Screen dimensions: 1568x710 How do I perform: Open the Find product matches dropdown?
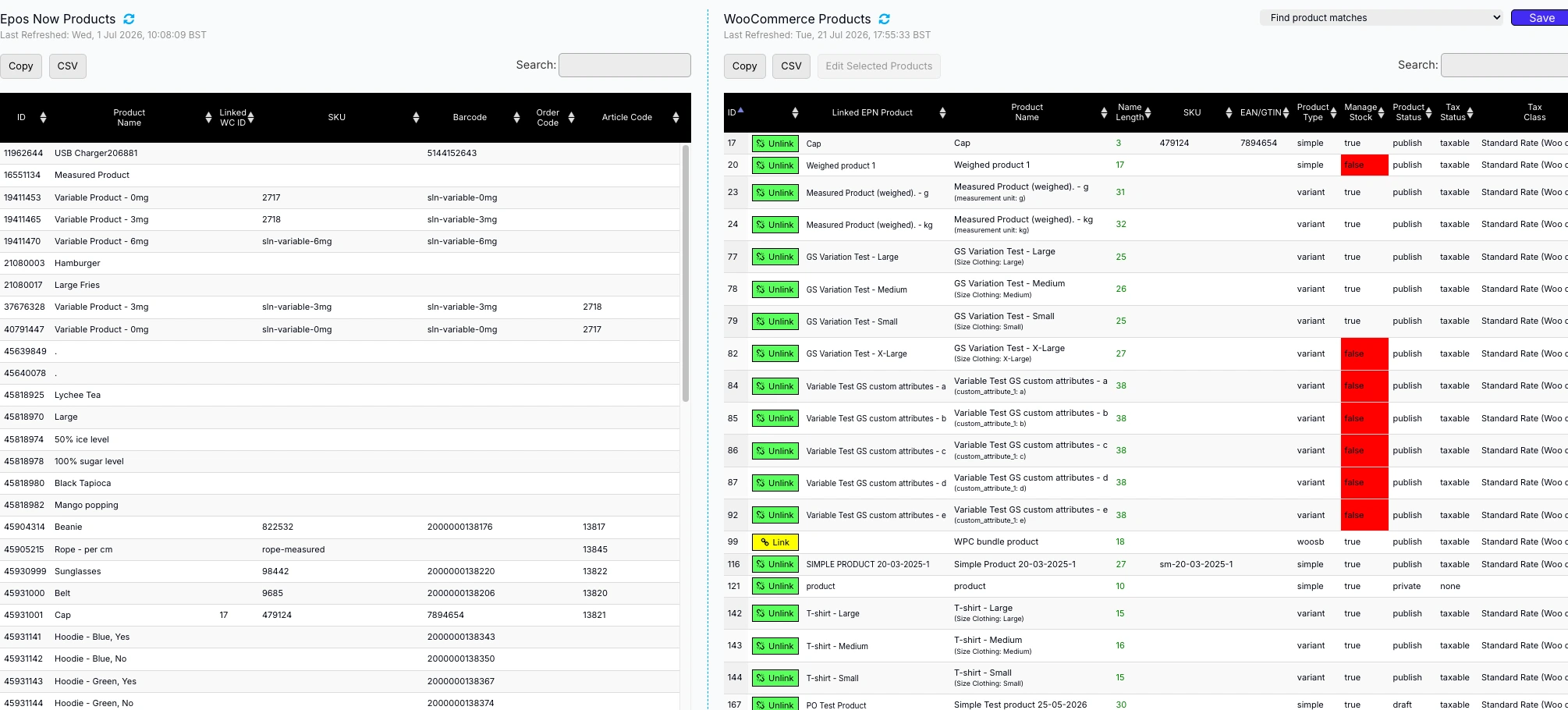click(1381, 17)
